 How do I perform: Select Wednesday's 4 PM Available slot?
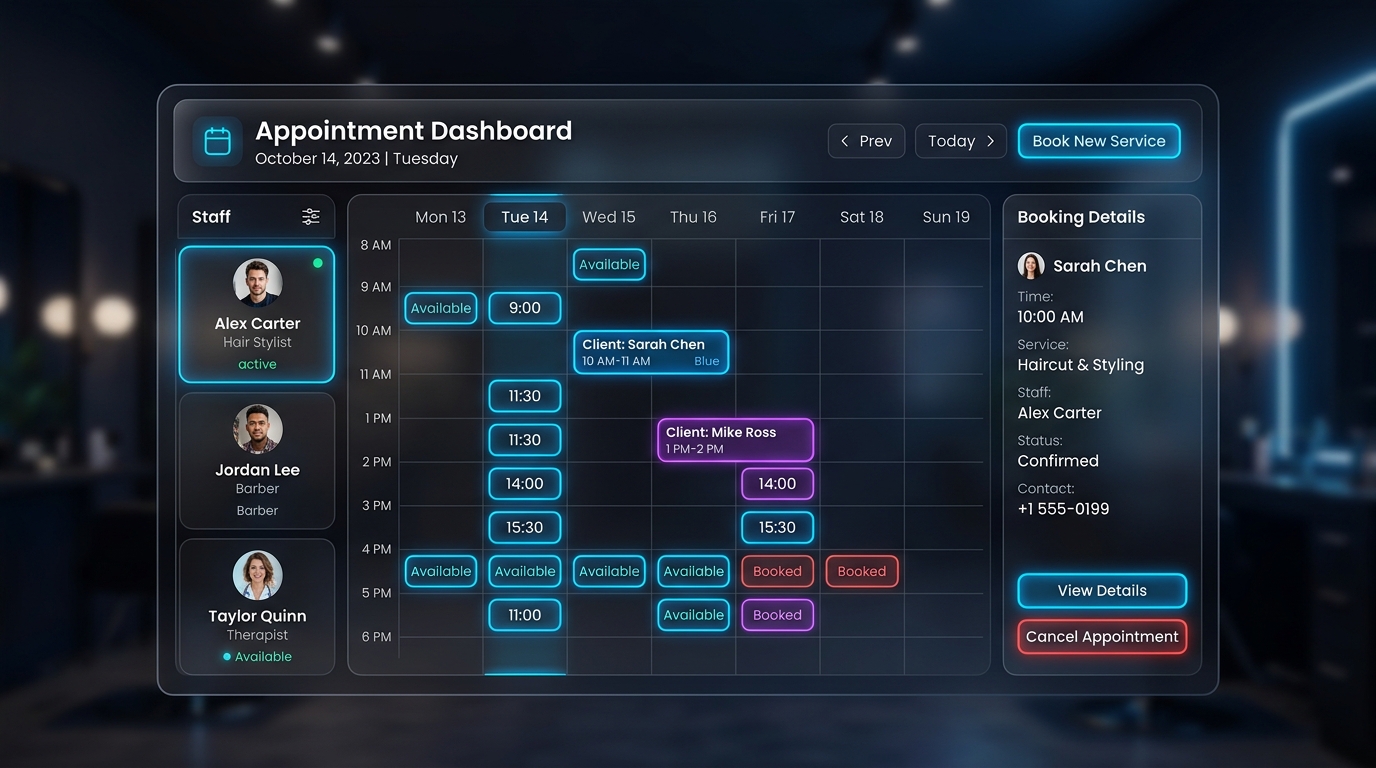click(609, 572)
